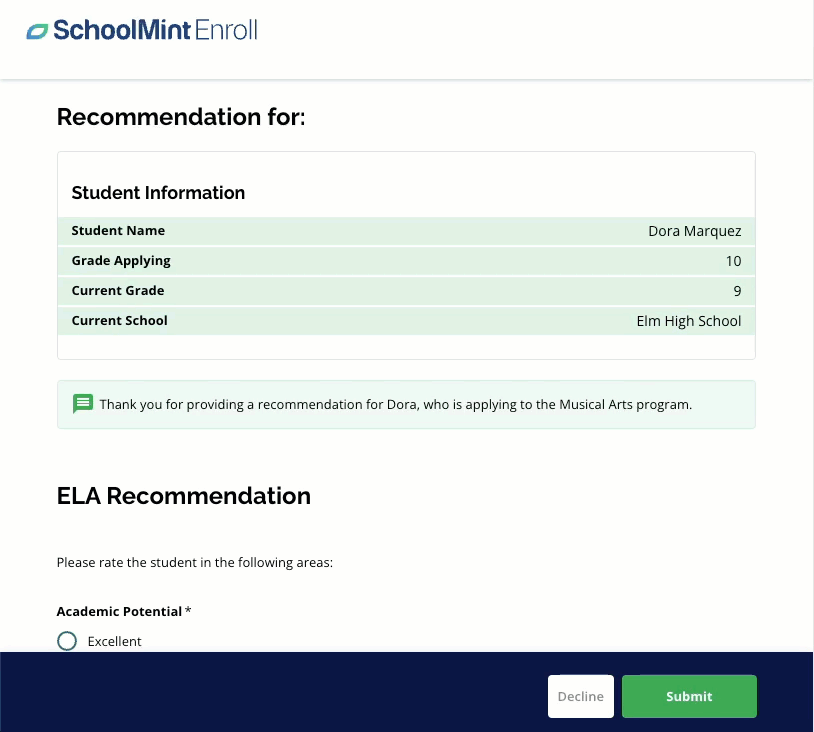This screenshot has height=732, width=814.
Task: Click the SchoolMint Enroll logo text
Action: tap(155, 30)
